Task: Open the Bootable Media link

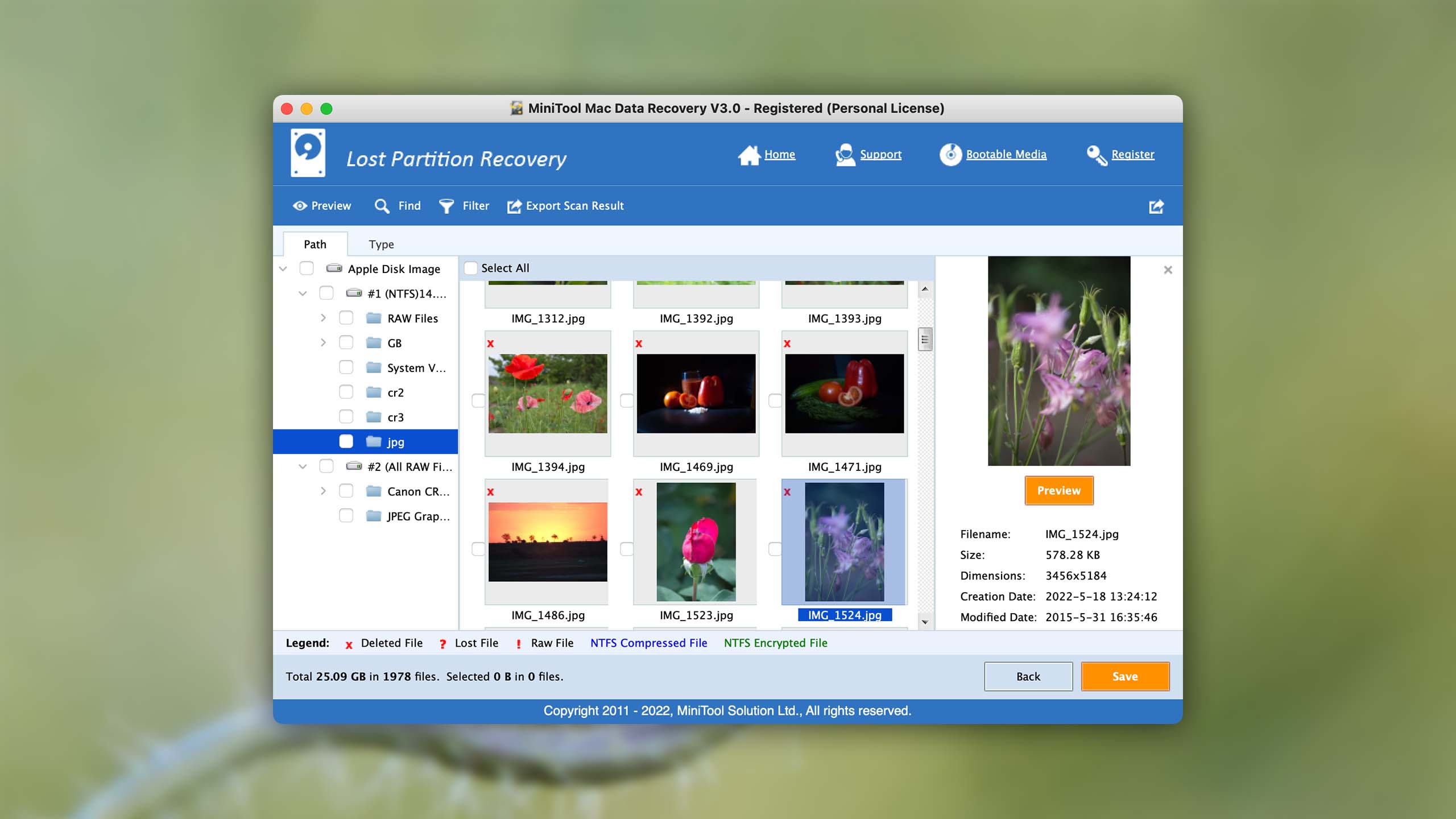Action: 1006,155
